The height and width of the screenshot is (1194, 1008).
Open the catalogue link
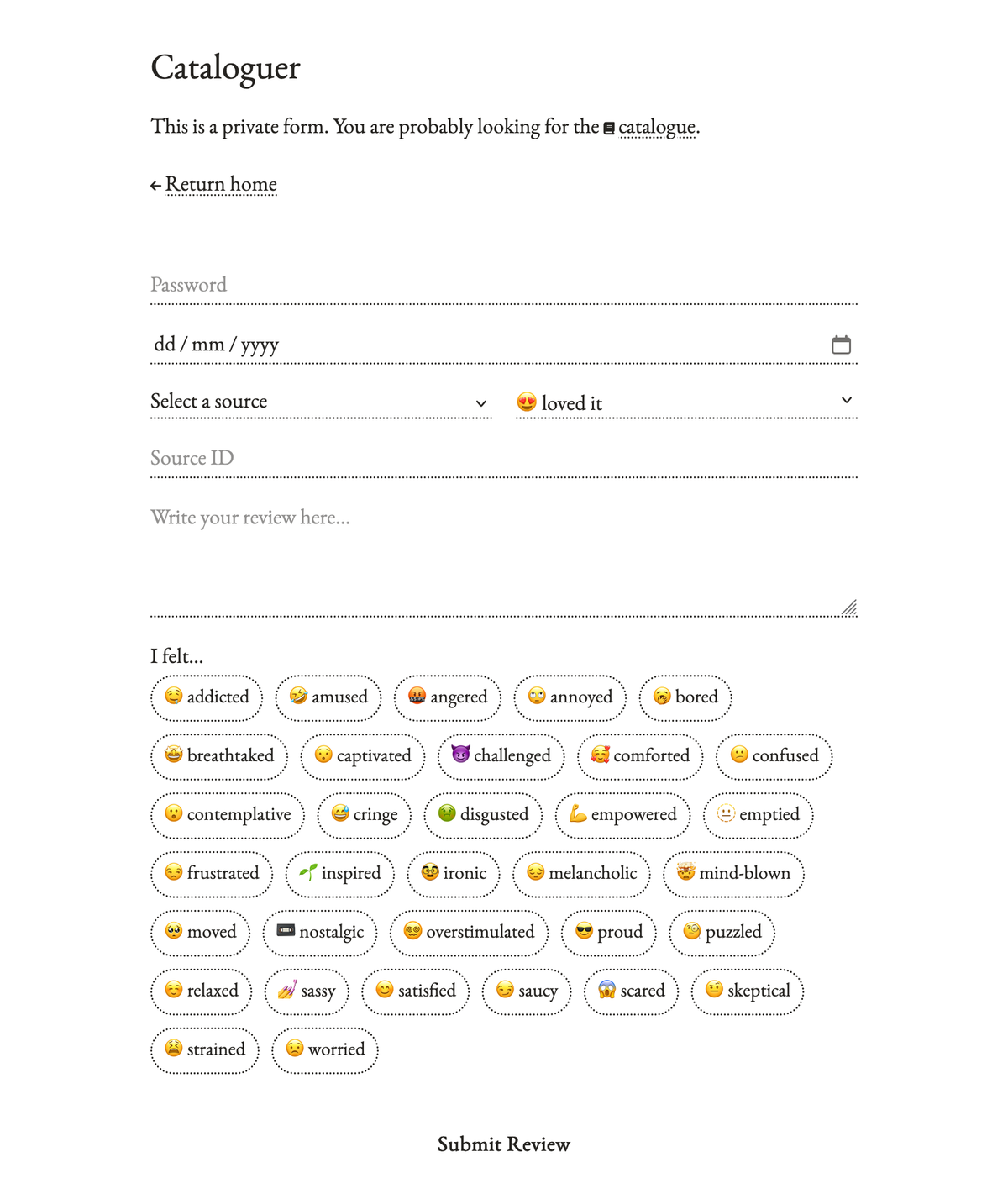click(657, 127)
